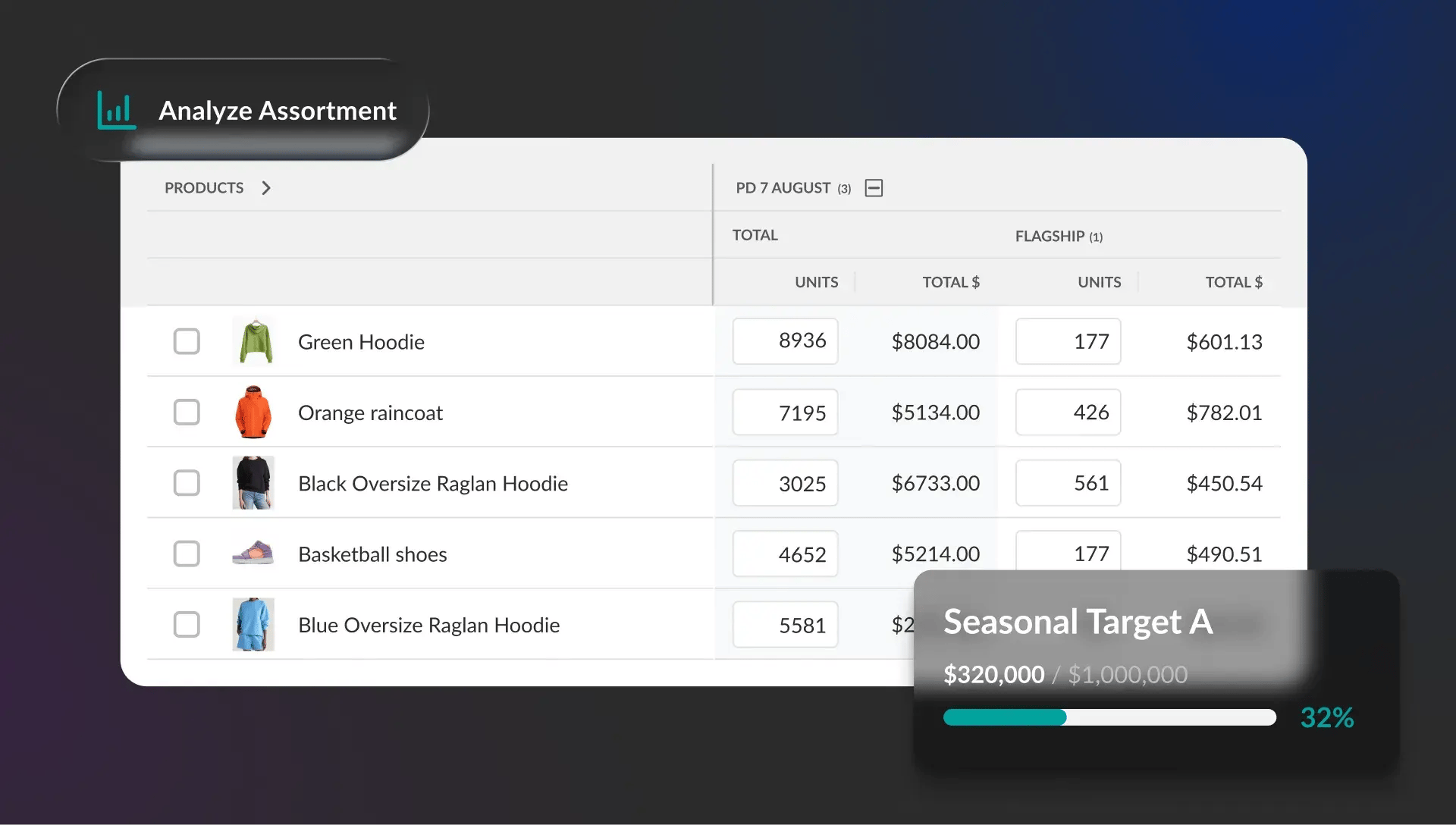The height and width of the screenshot is (825, 1456).
Task: Click the Analyze Assortment title label
Action: [278, 111]
